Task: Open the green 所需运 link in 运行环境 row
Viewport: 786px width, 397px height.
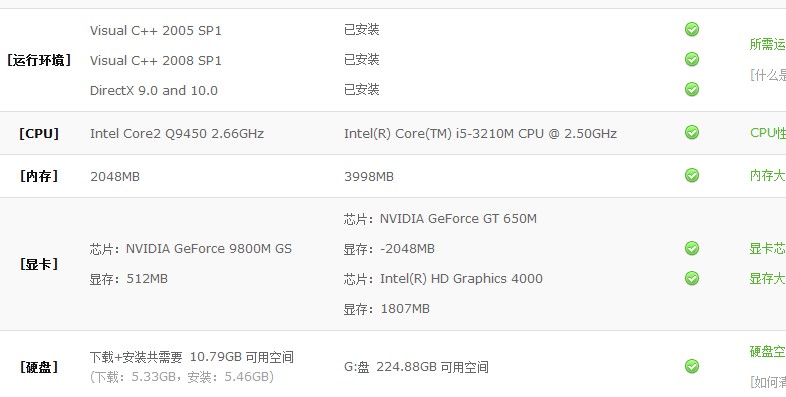Action: tap(767, 44)
